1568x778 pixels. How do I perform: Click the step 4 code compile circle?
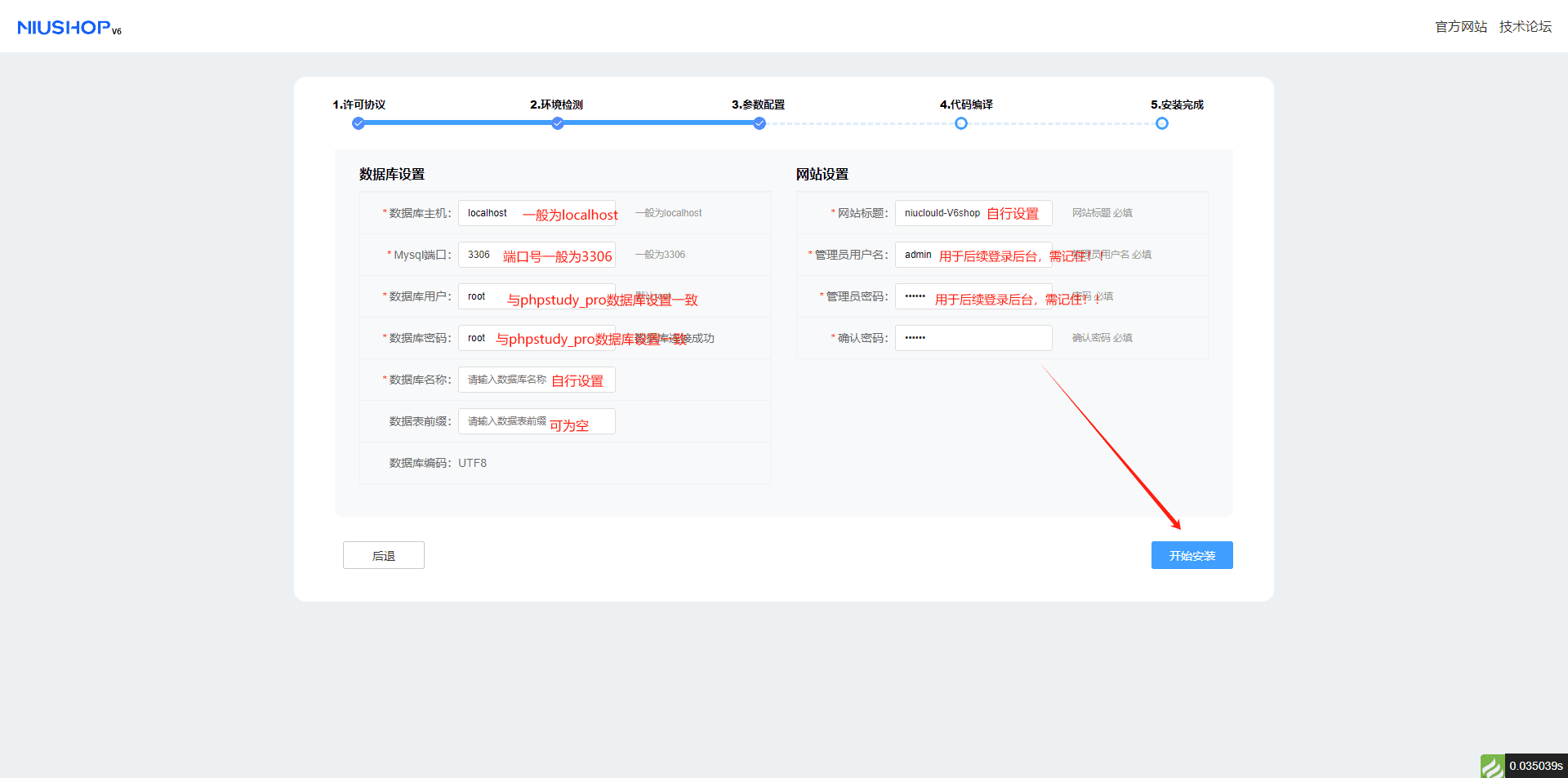pyautogui.click(x=961, y=123)
